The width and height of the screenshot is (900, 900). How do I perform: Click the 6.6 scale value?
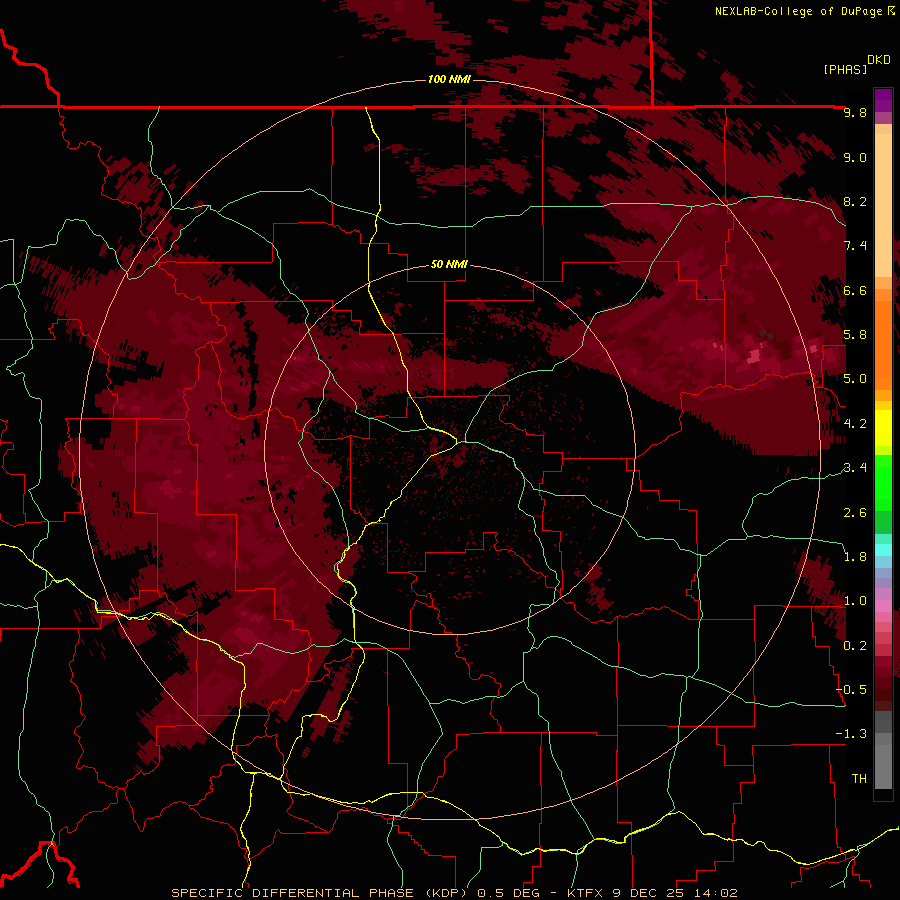pyautogui.click(x=855, y=290)
